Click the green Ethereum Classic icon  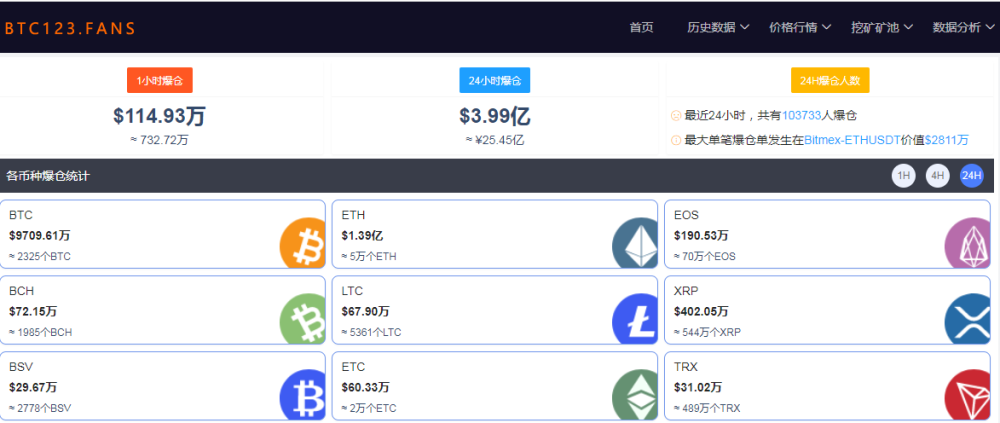pos(635,394)
